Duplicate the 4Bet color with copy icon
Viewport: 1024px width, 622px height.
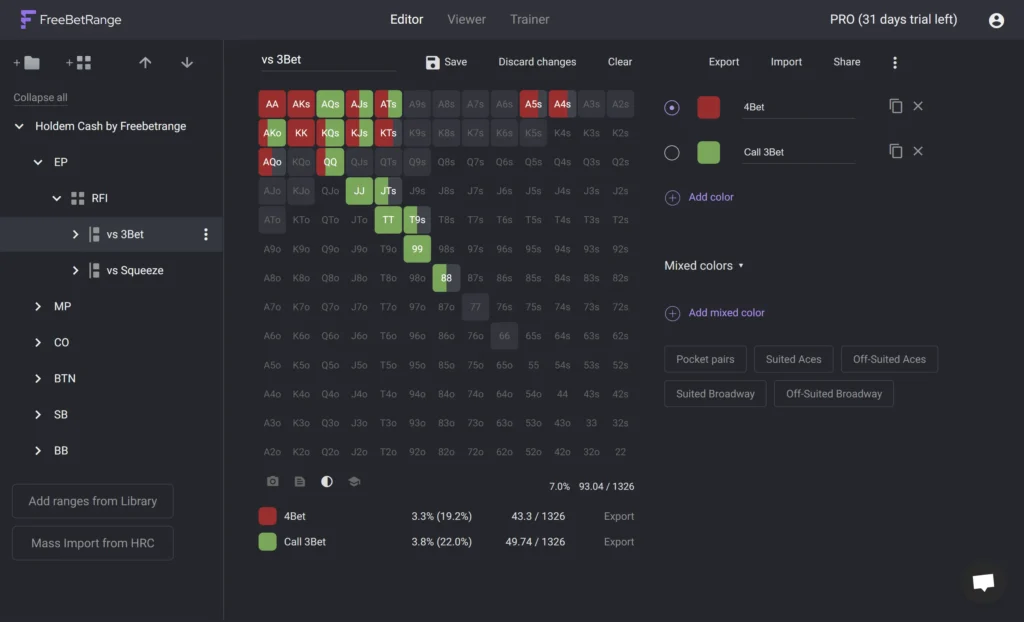point(895,106)
